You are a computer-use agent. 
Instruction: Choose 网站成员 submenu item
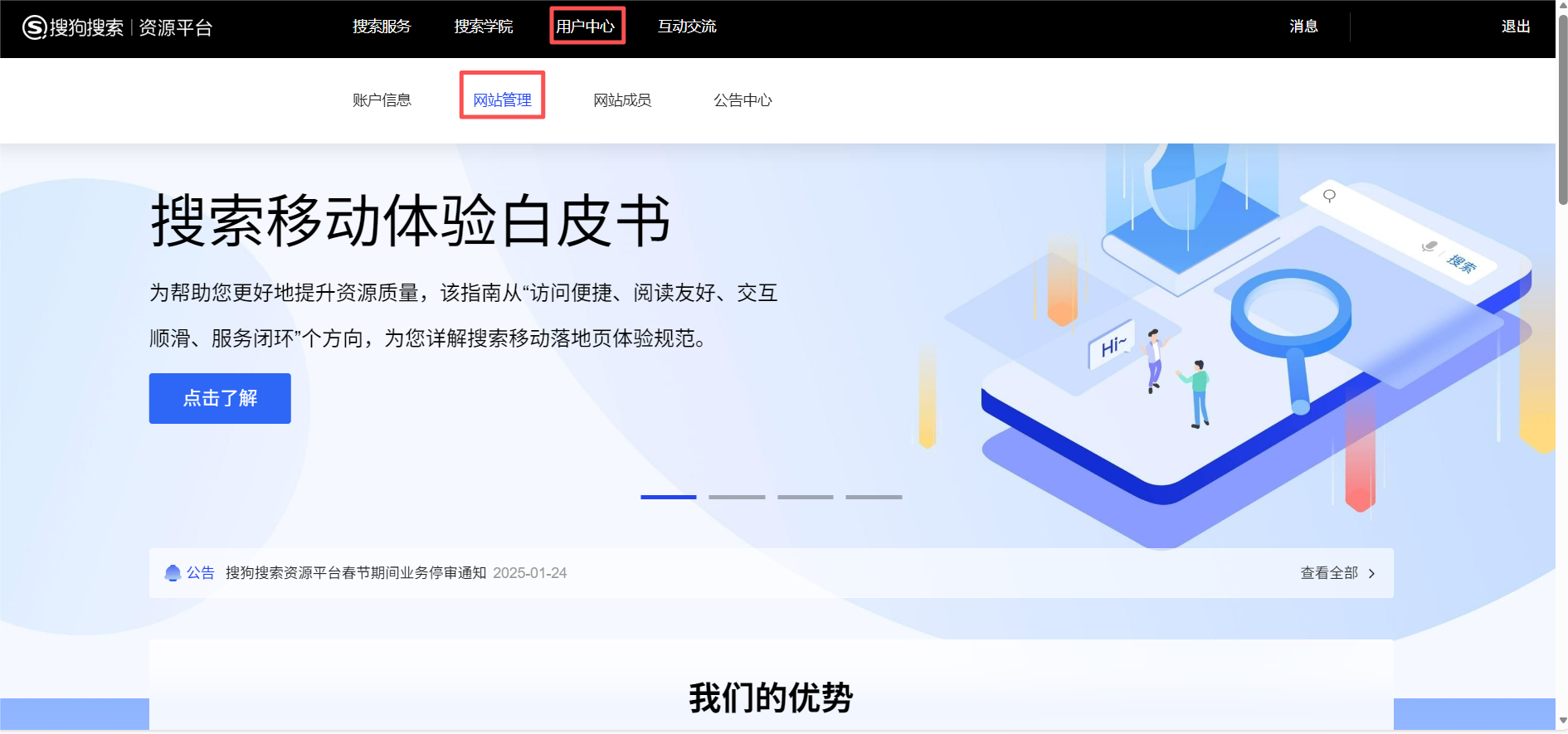tap(622, 100)
